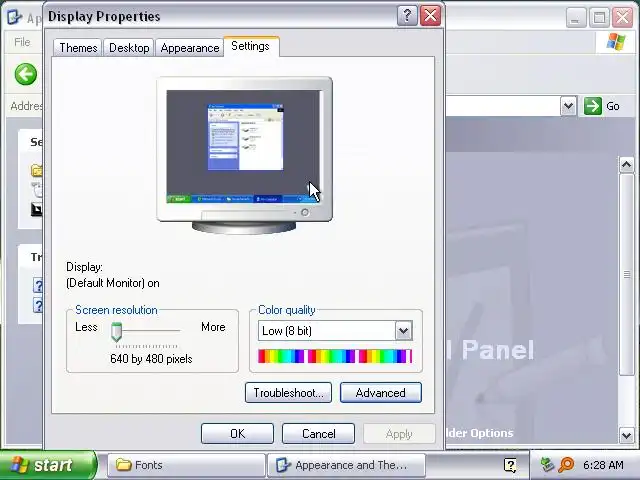Viewport: 640px width, 480px height.
Task: Click the Low (8 bit) value
Action: pyautogui.click(x=287, y=331)
